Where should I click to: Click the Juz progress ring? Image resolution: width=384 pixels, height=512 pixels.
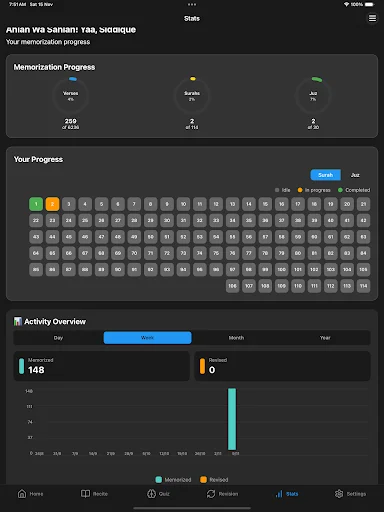(313, 96)
